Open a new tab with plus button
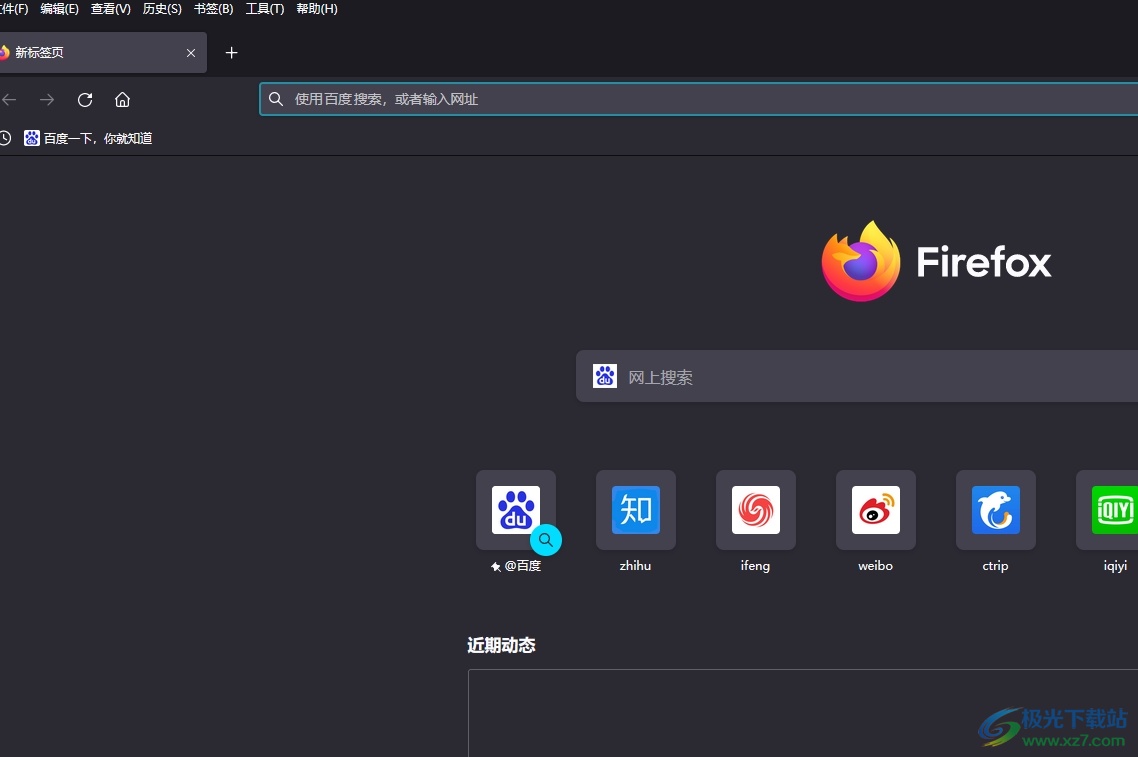Screen dimensions: 1138x757 point(232,52)
